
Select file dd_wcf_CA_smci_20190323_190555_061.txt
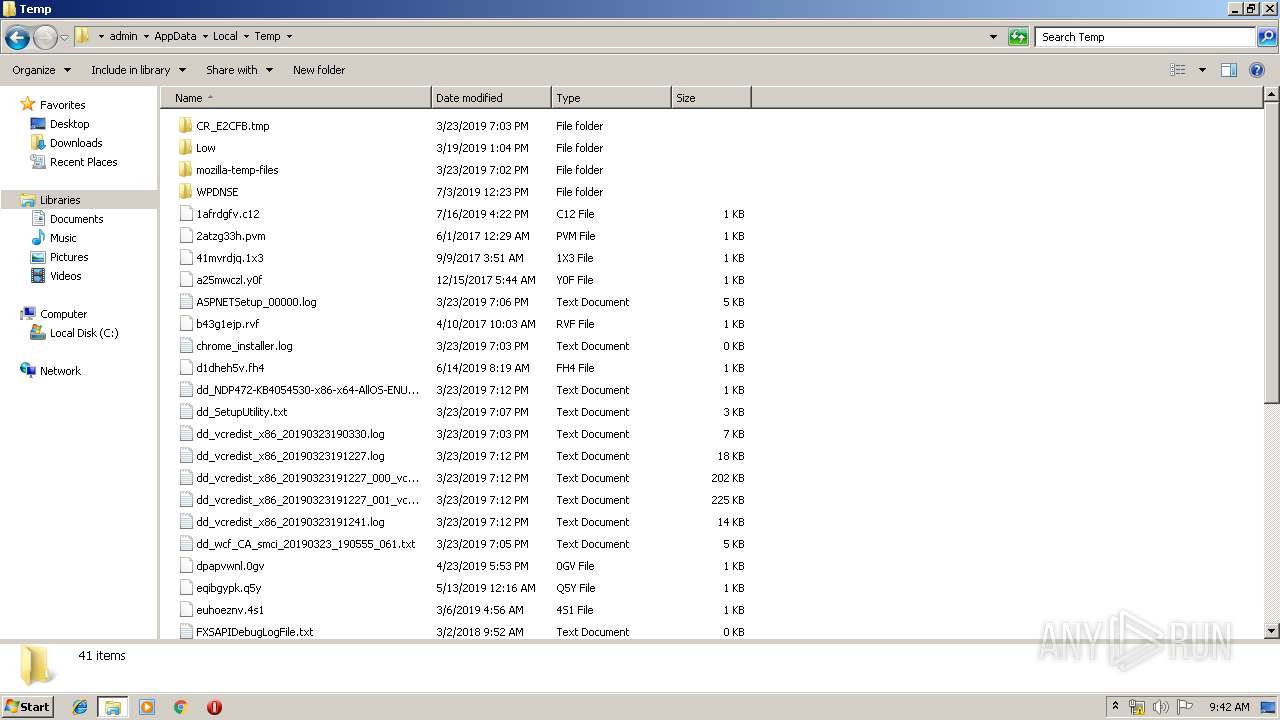click(x=305, y=544)
